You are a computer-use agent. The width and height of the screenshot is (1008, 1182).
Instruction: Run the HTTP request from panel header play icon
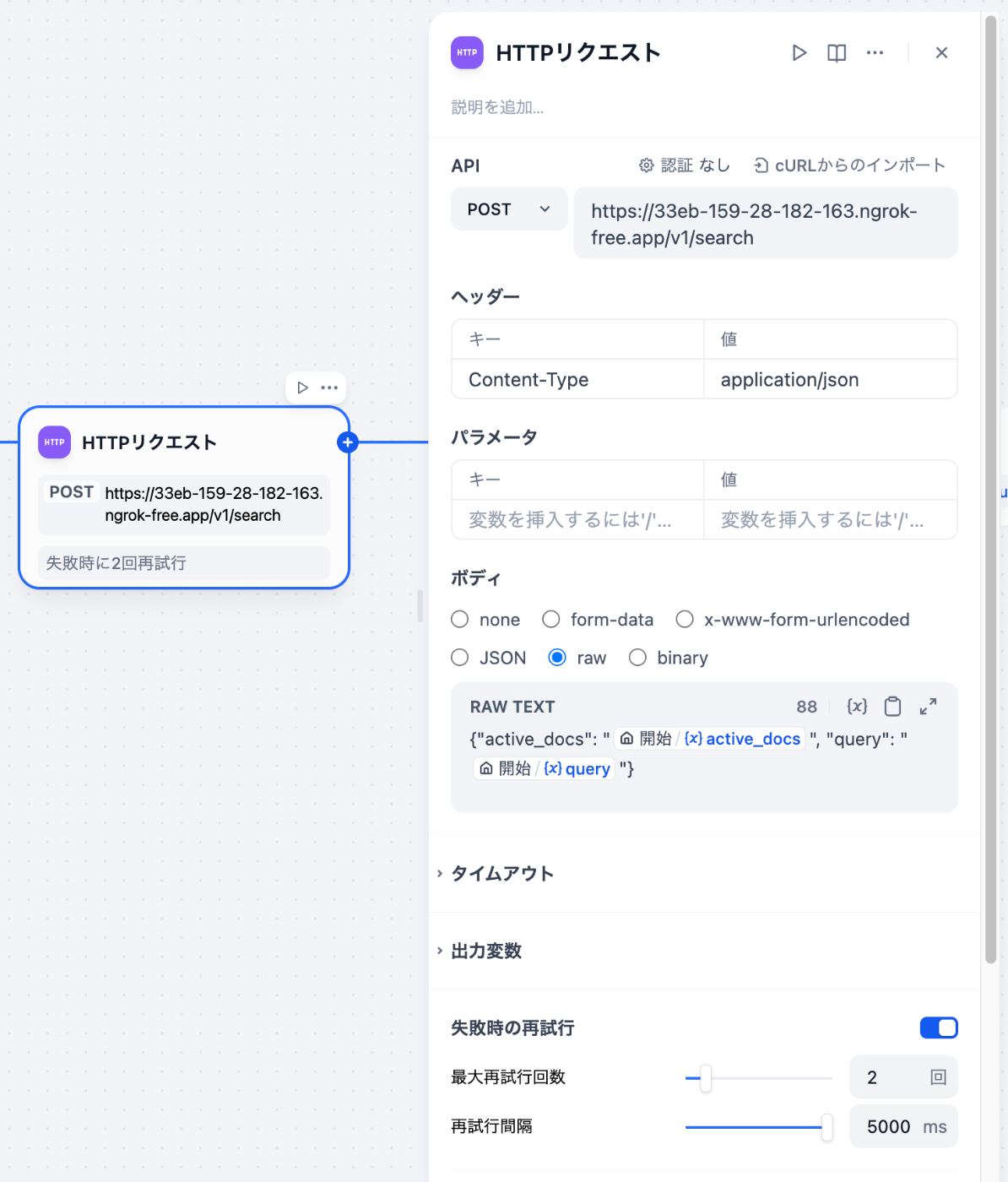(x=799, y=53)
